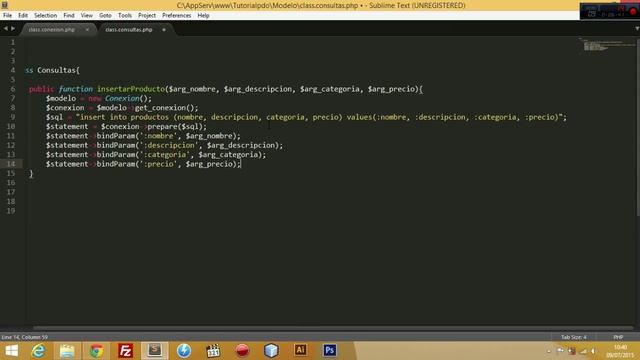640x360 pixels.
Task: Open the Goto menu
Action: [x=105, y=16]
